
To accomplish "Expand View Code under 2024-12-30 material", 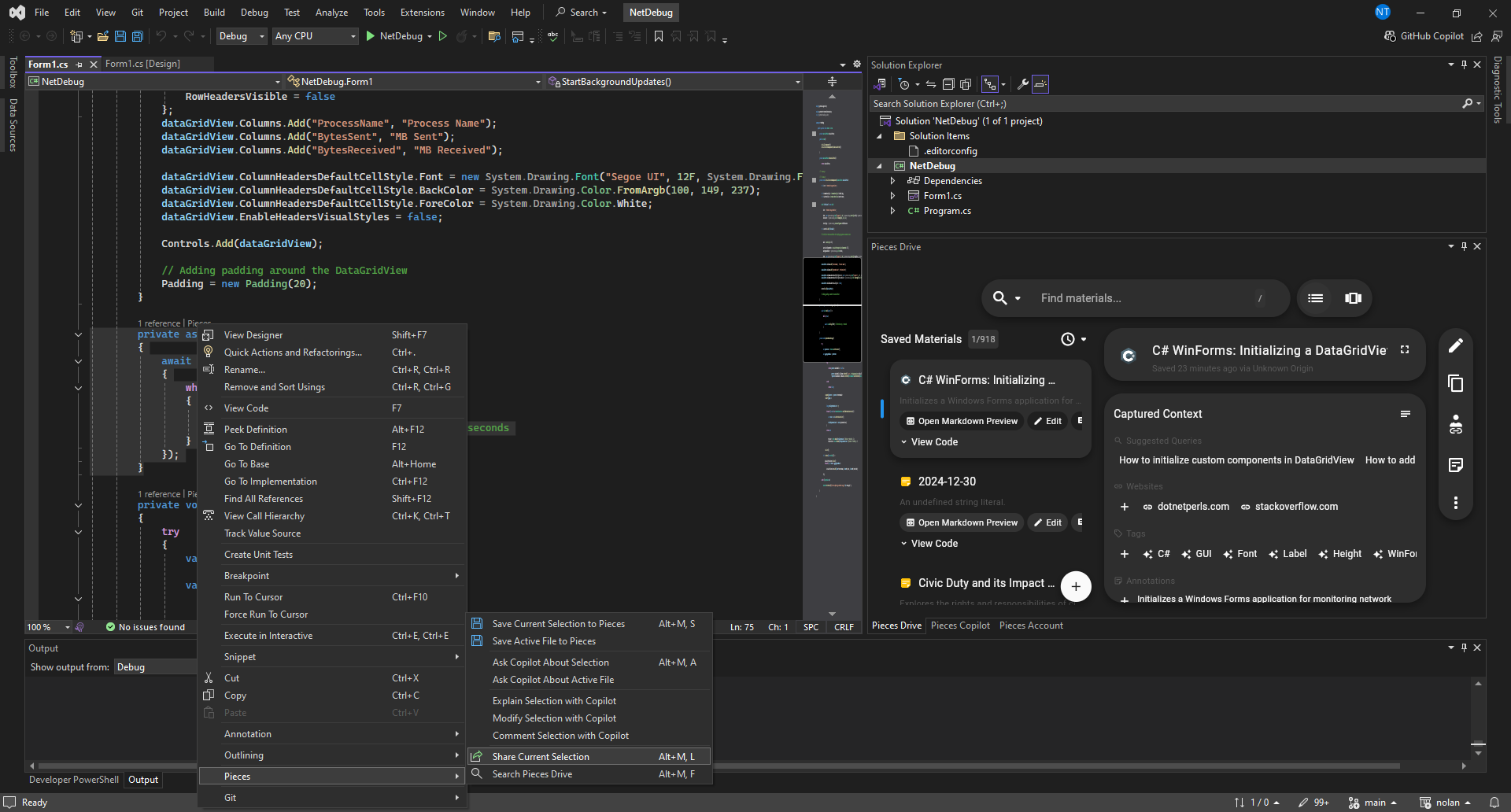I will click(x=929, y=544).
